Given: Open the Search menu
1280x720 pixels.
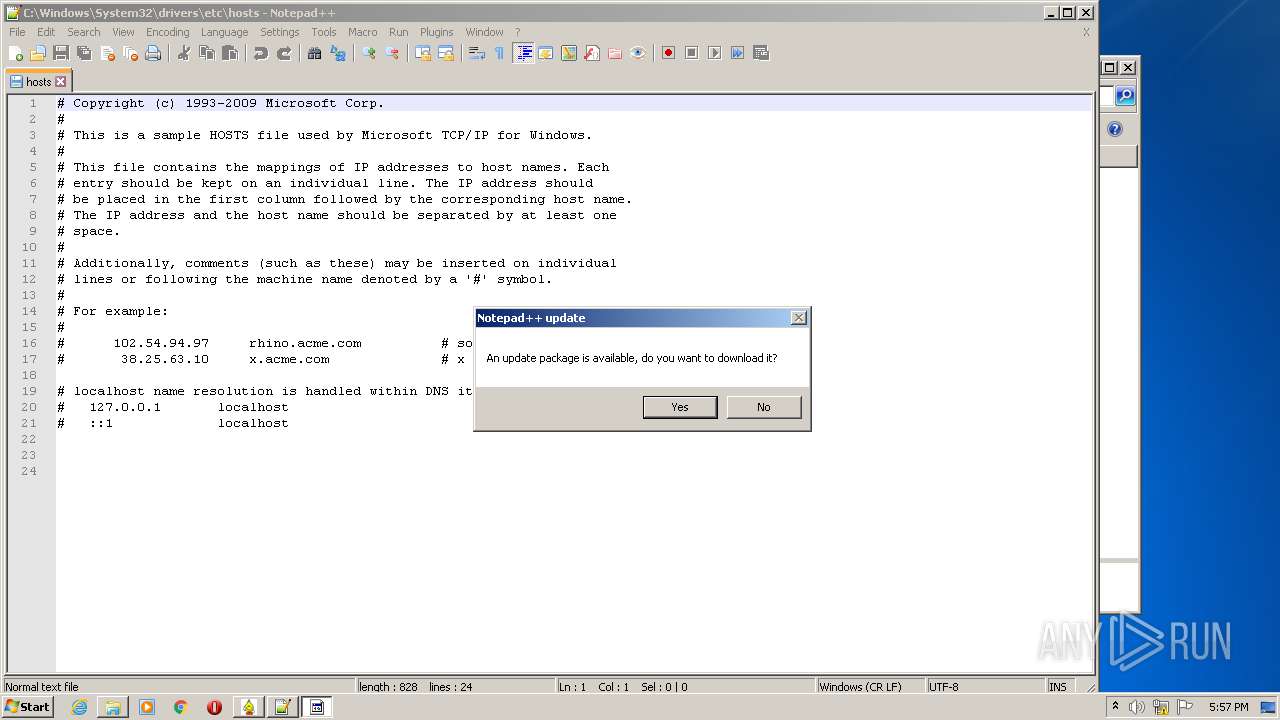Looking at the screenshot, I should [x=84, y=32].
